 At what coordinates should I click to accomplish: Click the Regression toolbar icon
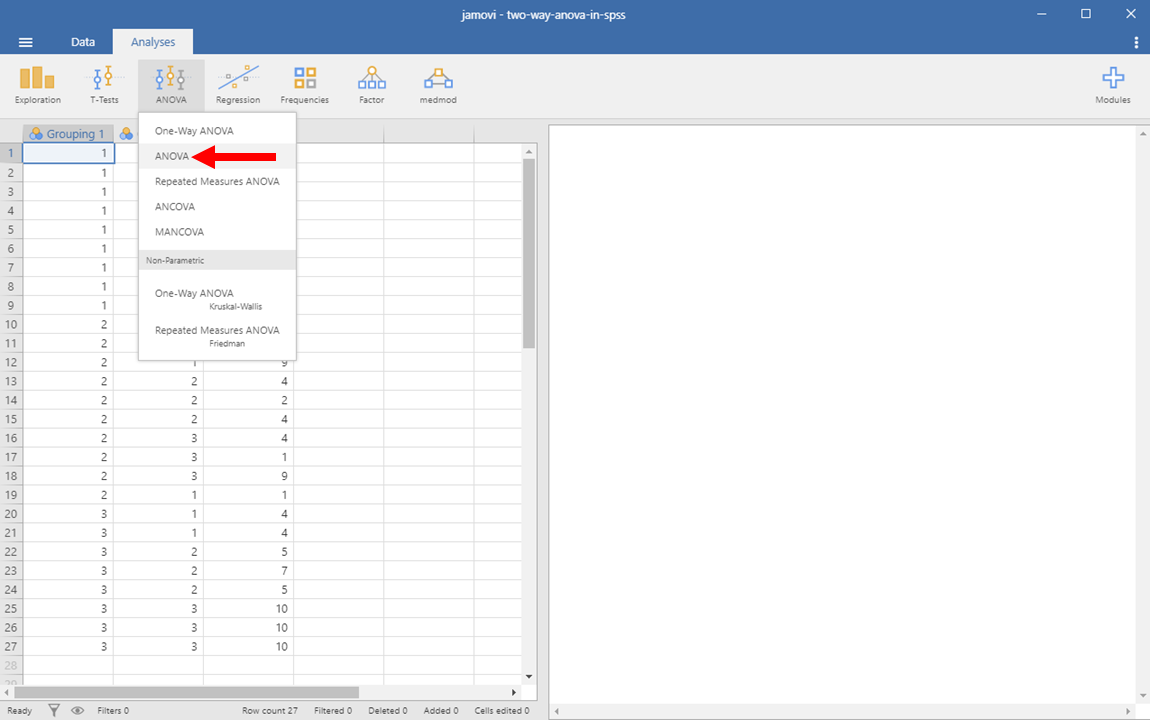[x=238, y=84]
